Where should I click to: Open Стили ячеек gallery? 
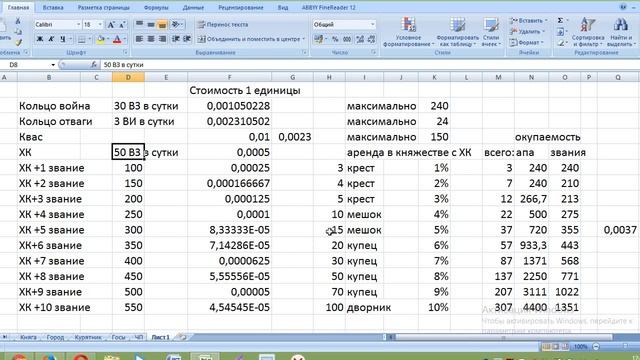[491, 32]
